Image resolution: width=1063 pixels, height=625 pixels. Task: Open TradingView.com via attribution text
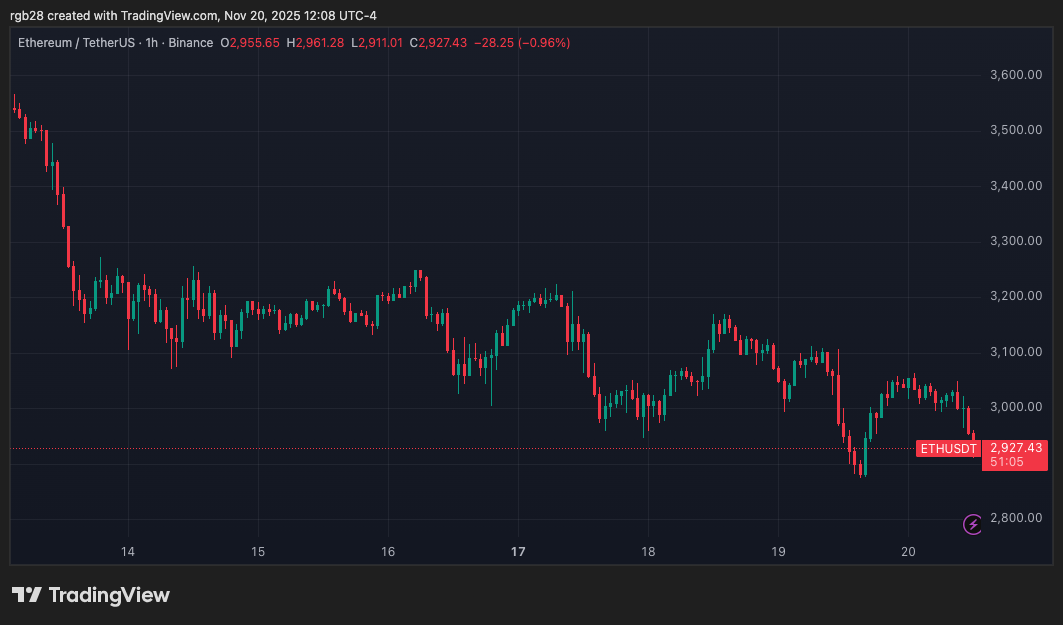167,15
